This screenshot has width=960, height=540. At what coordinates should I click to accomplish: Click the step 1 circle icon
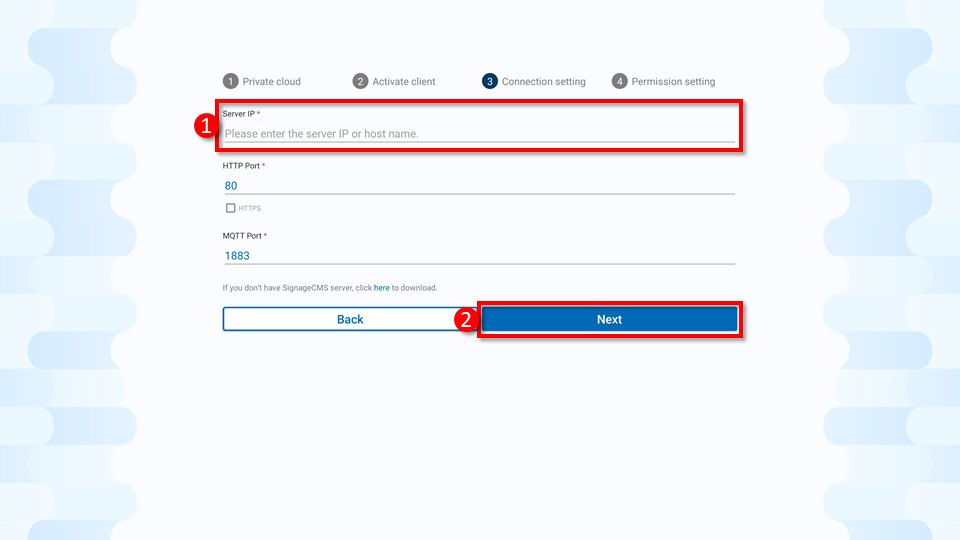[230, 81]
